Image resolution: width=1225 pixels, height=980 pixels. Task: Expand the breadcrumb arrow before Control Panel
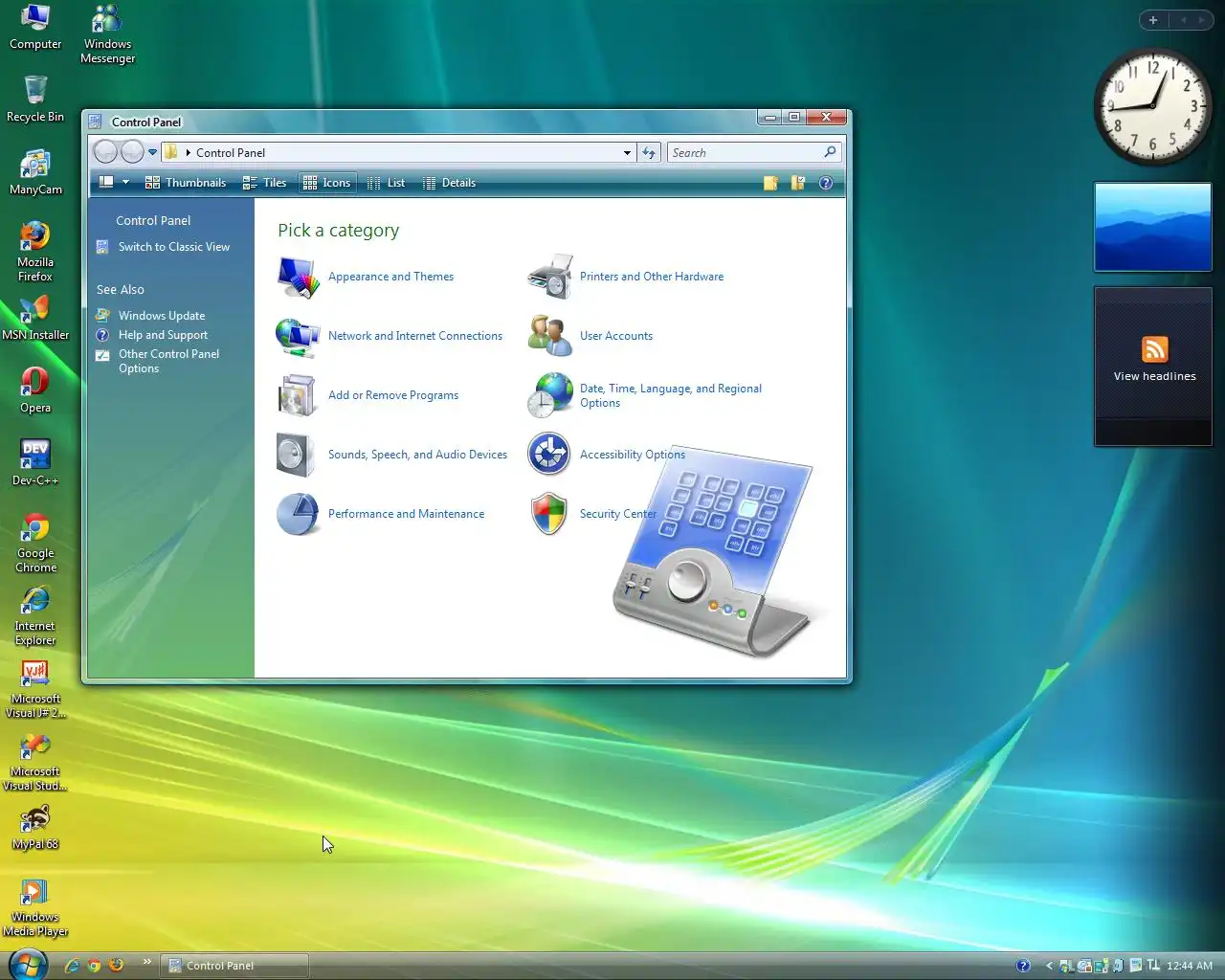pos(189,152)
